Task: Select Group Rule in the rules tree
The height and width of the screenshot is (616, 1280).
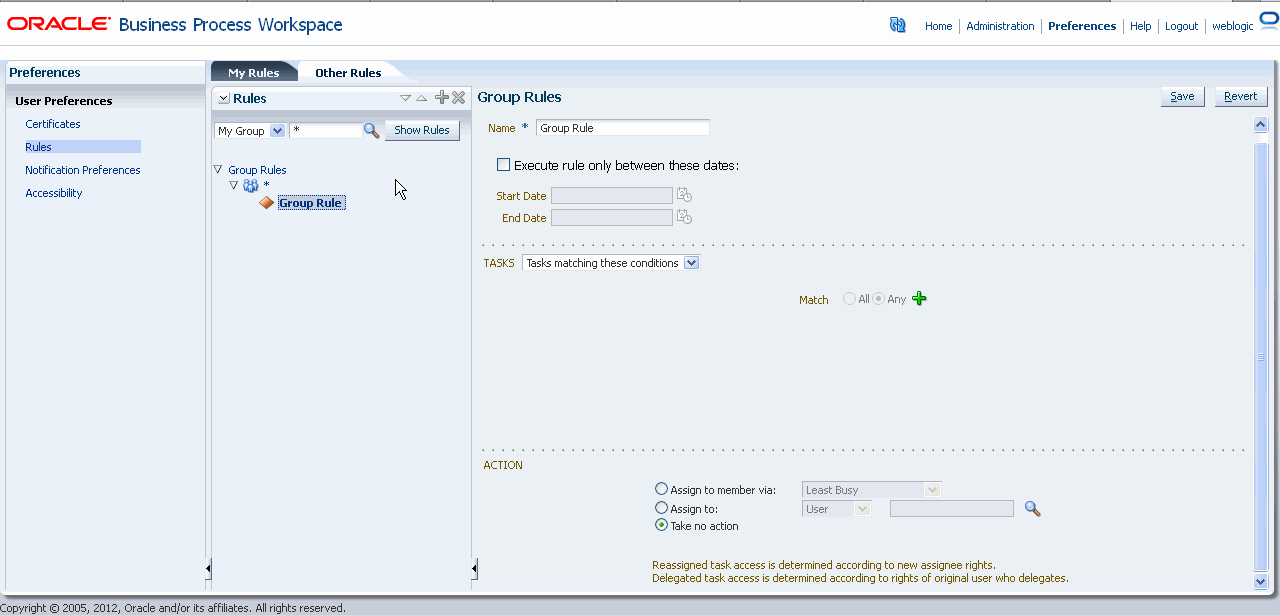Action: pos(311,203)
